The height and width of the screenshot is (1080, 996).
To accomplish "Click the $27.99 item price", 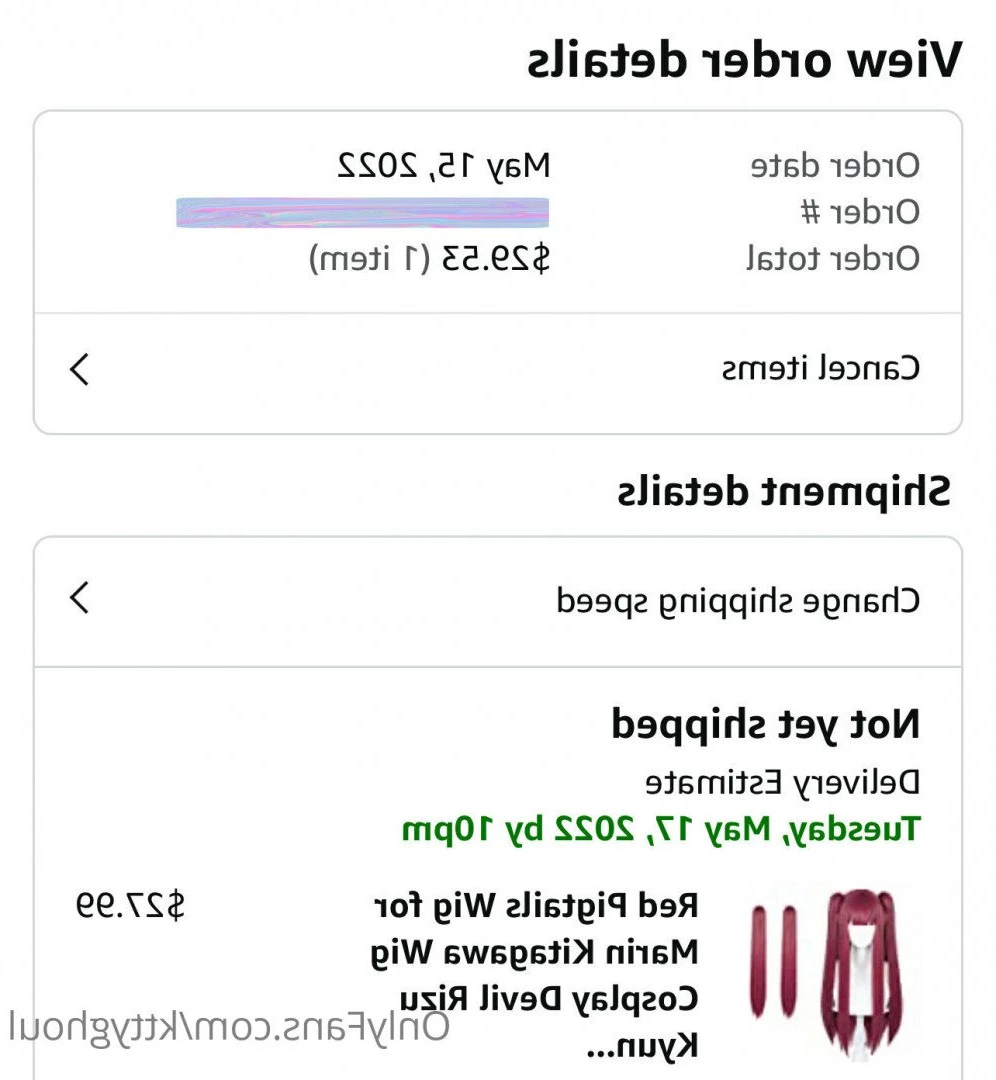I will coord(131,906).
